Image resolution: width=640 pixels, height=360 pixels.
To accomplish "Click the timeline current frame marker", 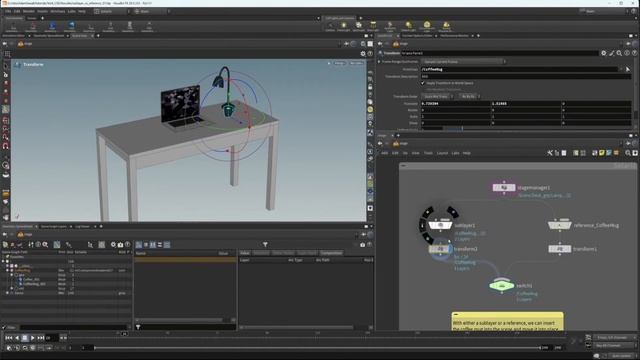I will (x=124, y=334).
